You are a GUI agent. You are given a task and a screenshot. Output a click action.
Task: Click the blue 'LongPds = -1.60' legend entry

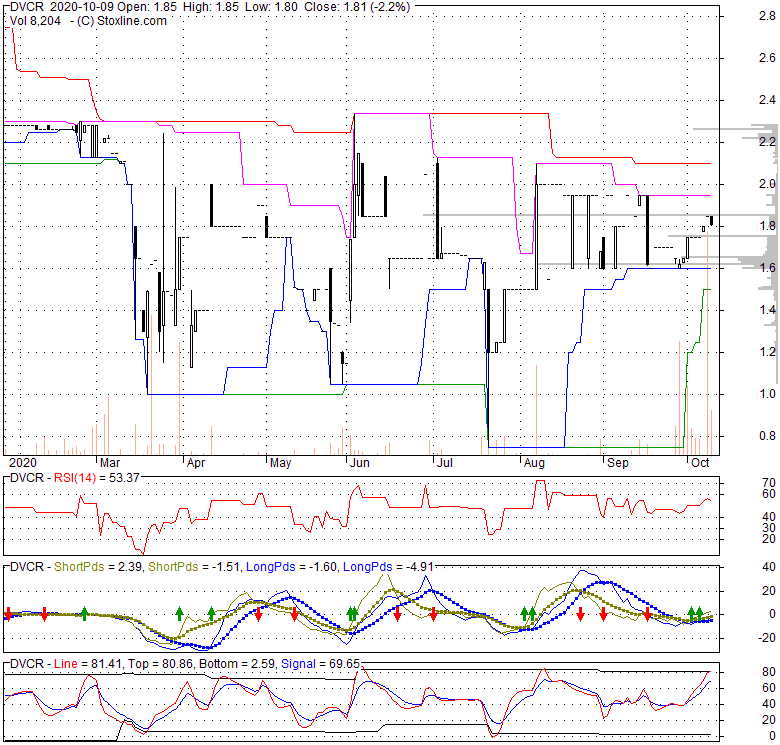click(292, 567)
